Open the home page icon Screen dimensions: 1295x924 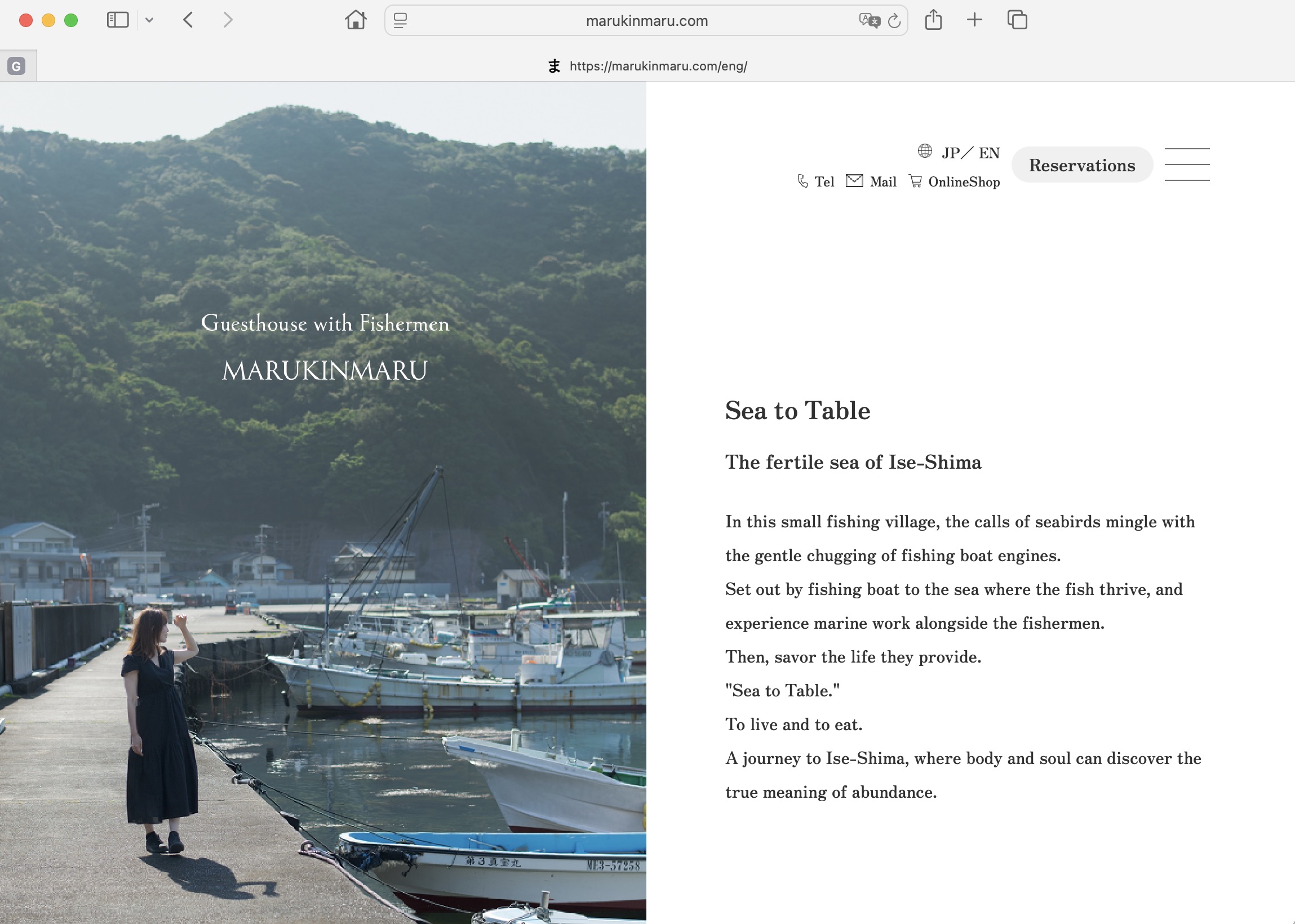click(356, 20)
